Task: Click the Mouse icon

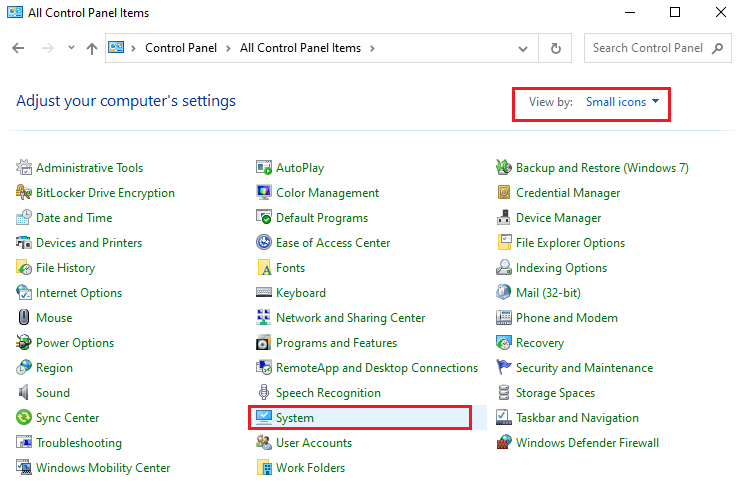Action: coord(24,318)
